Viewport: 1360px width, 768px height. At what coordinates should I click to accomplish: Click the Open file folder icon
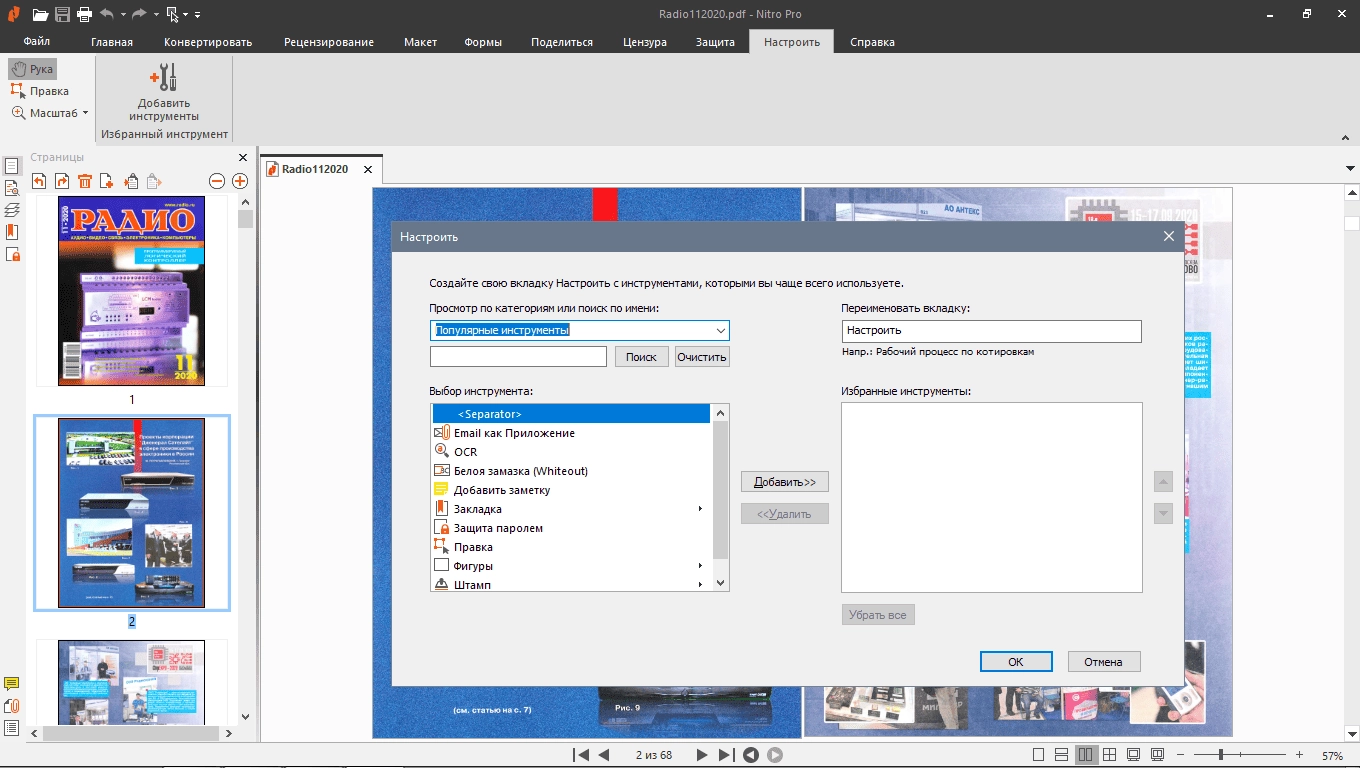coord(40,14)
